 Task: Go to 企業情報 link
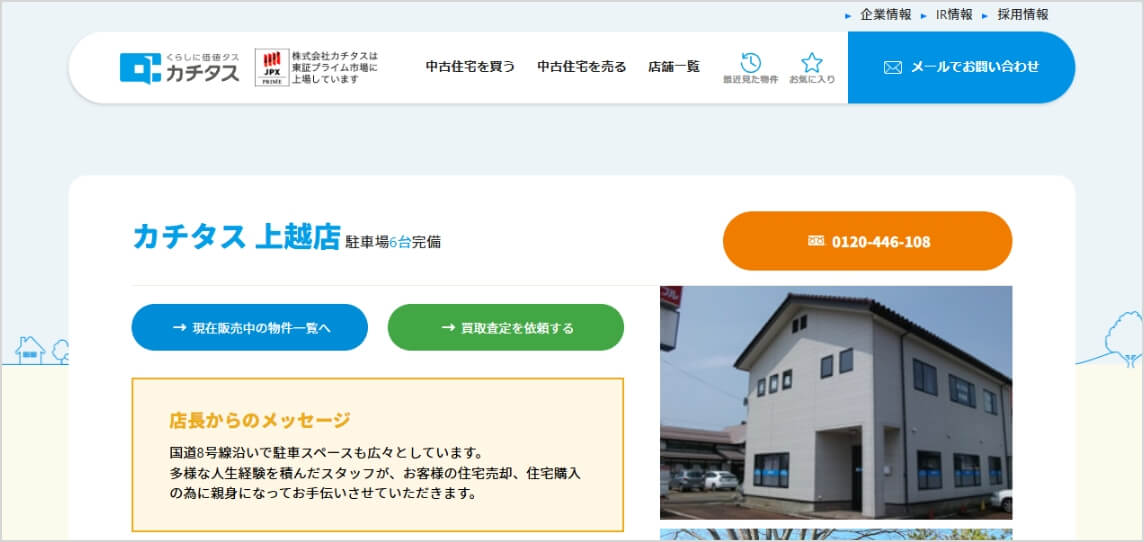point(886,15)
